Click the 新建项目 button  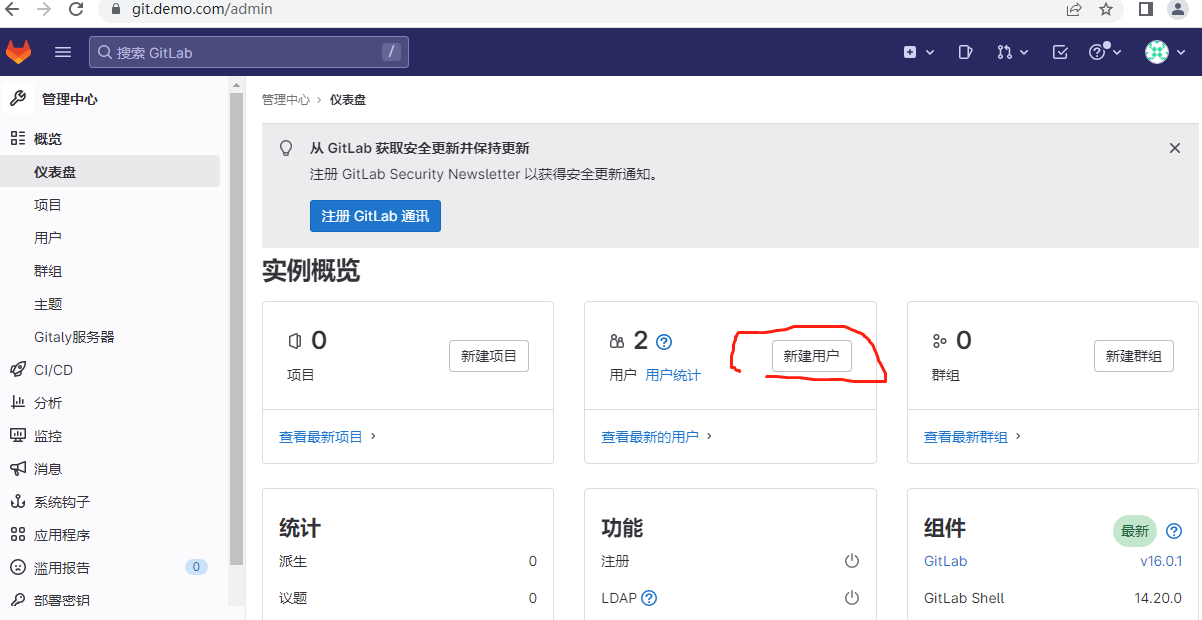point(489,356)
